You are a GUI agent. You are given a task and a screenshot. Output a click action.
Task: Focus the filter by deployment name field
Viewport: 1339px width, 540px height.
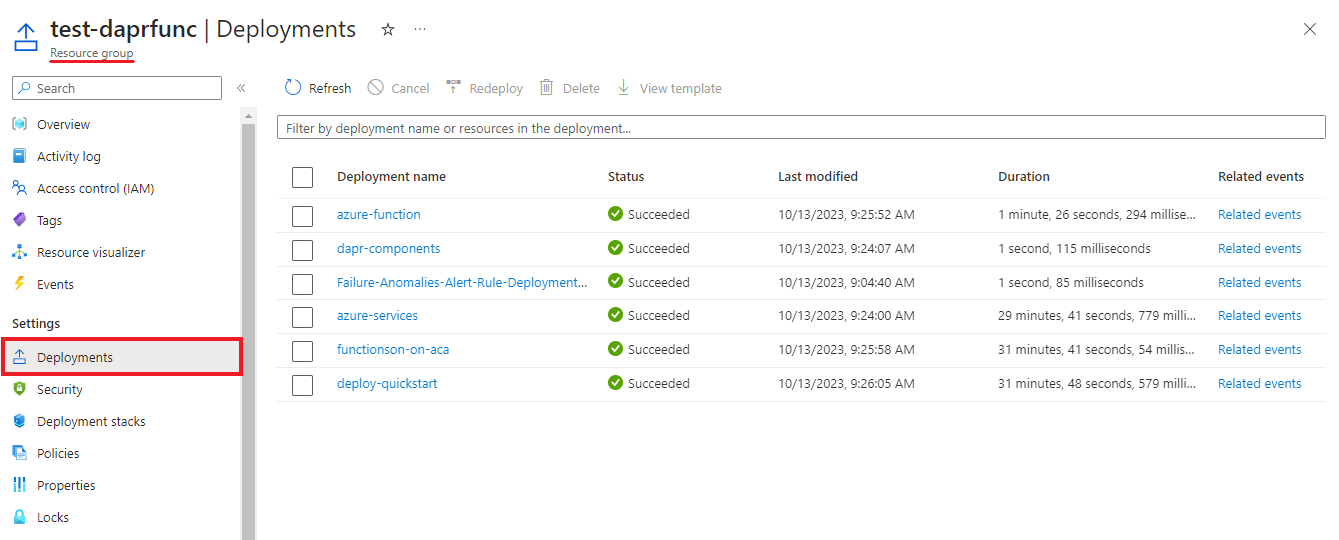(801, 128)
